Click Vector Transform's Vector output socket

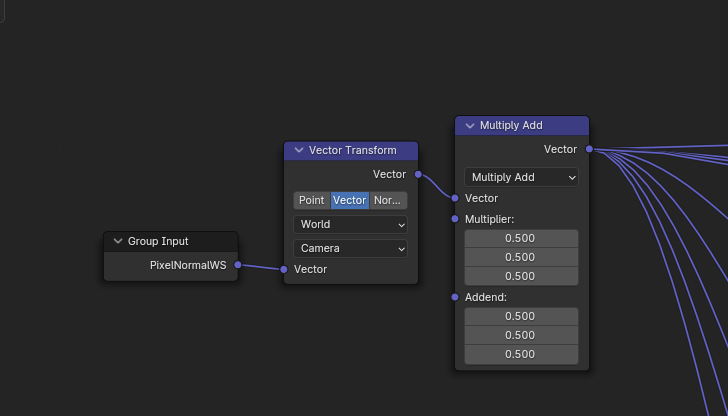[x=417, y=174]
